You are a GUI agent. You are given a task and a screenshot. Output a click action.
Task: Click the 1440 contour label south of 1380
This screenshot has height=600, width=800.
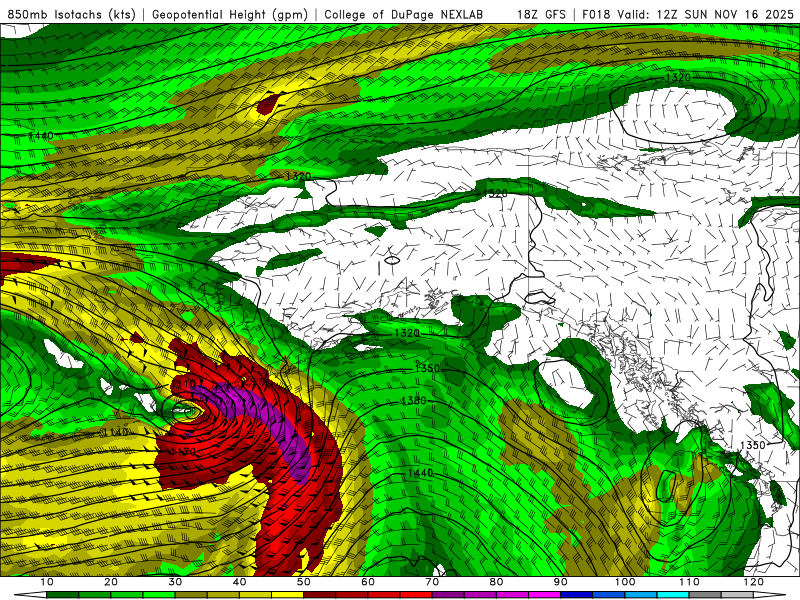pyautogui.click(x=420, y=473)
